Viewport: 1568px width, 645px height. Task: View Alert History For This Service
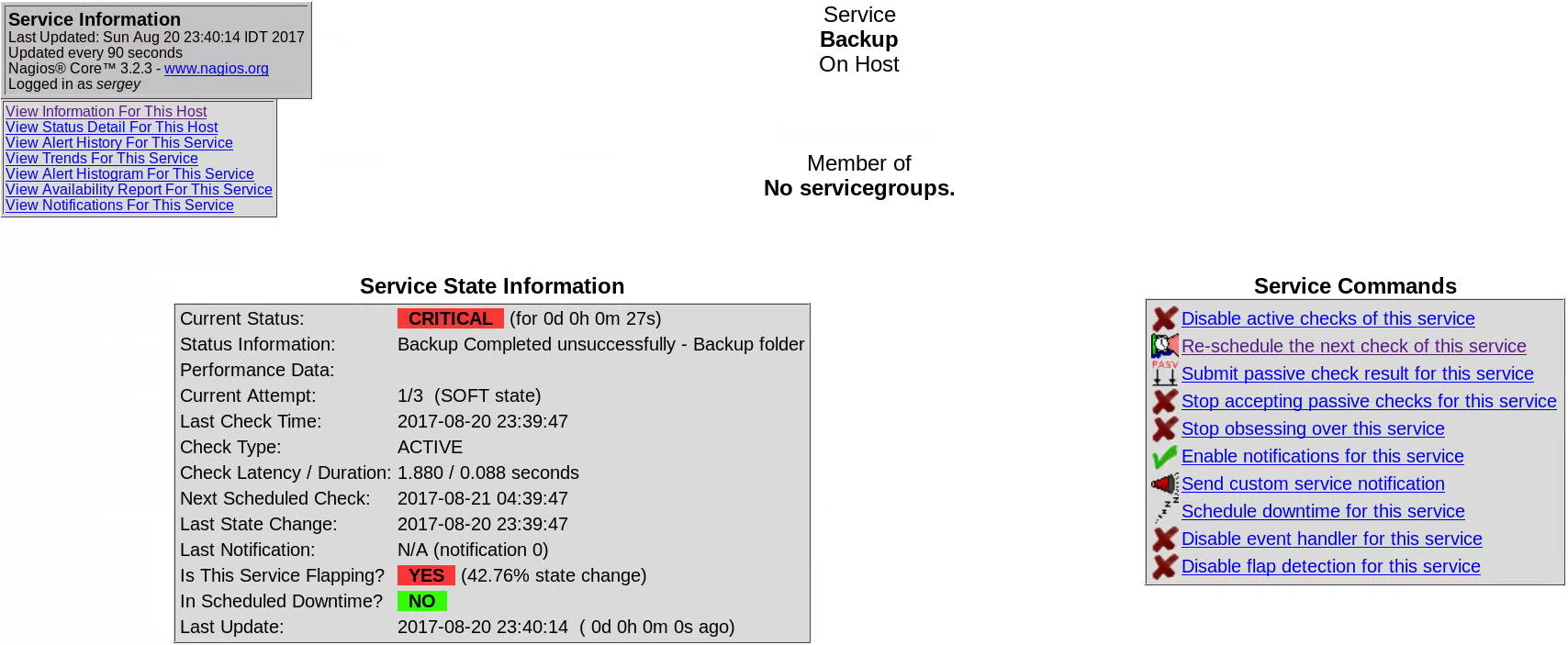click(119, 143)
